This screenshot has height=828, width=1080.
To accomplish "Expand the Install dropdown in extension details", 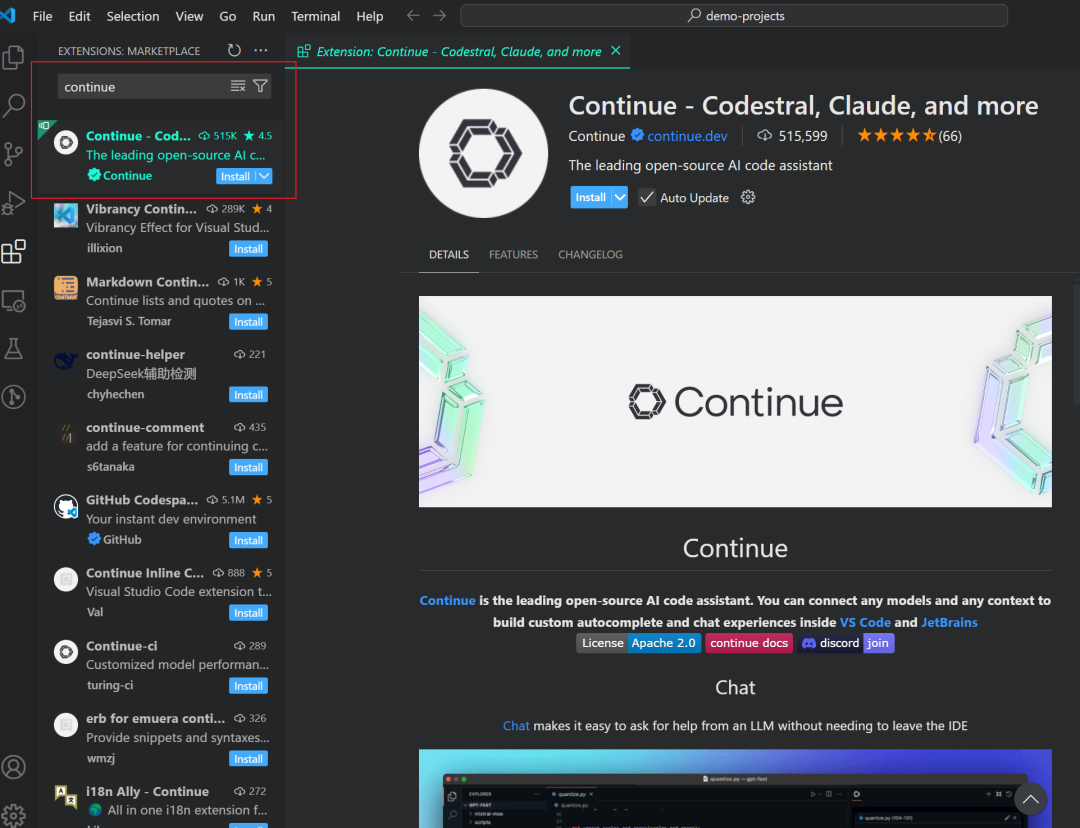I will tap(620, 197).
